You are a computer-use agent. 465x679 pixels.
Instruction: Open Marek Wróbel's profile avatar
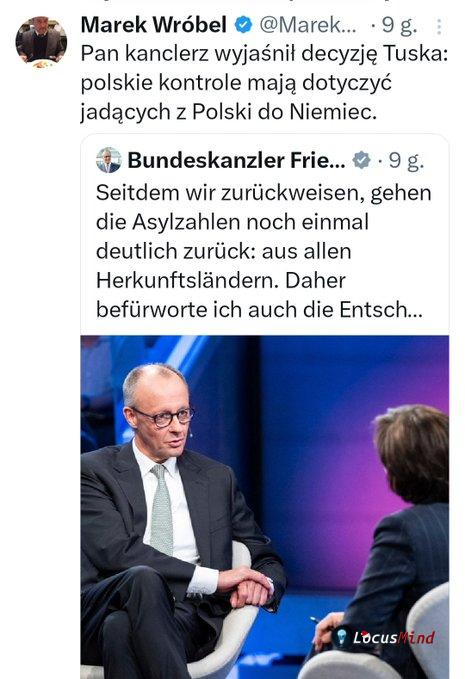coord(41,42)
